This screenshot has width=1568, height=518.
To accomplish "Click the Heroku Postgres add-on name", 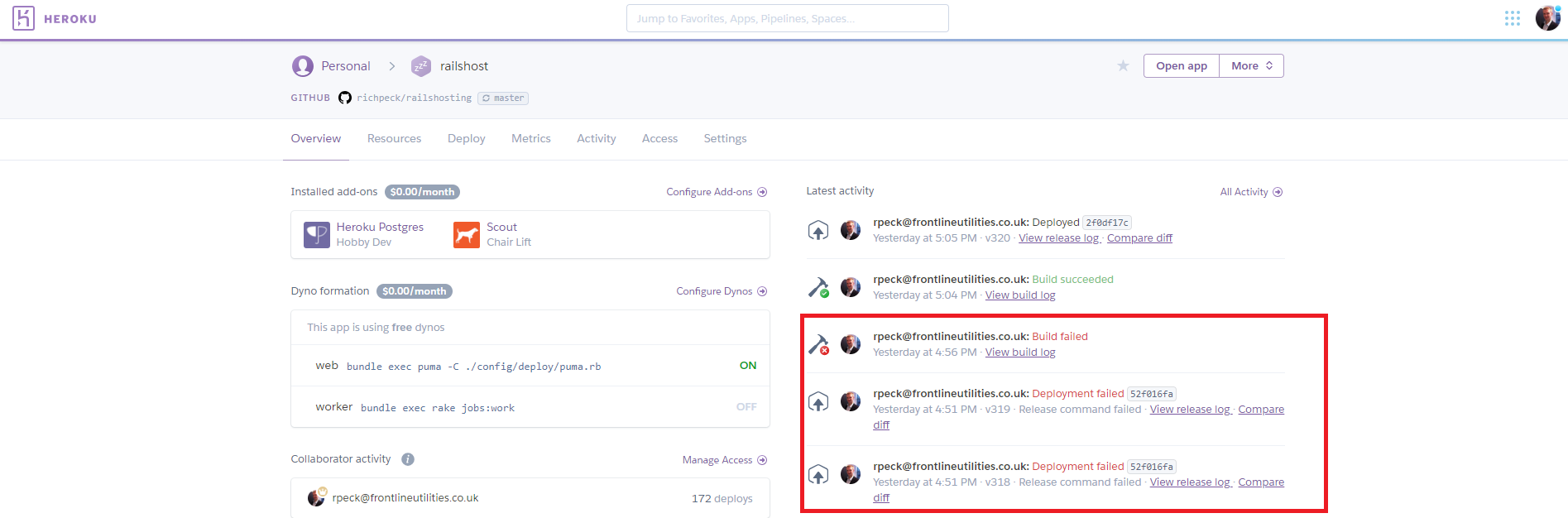I will [x=380, y=227].
